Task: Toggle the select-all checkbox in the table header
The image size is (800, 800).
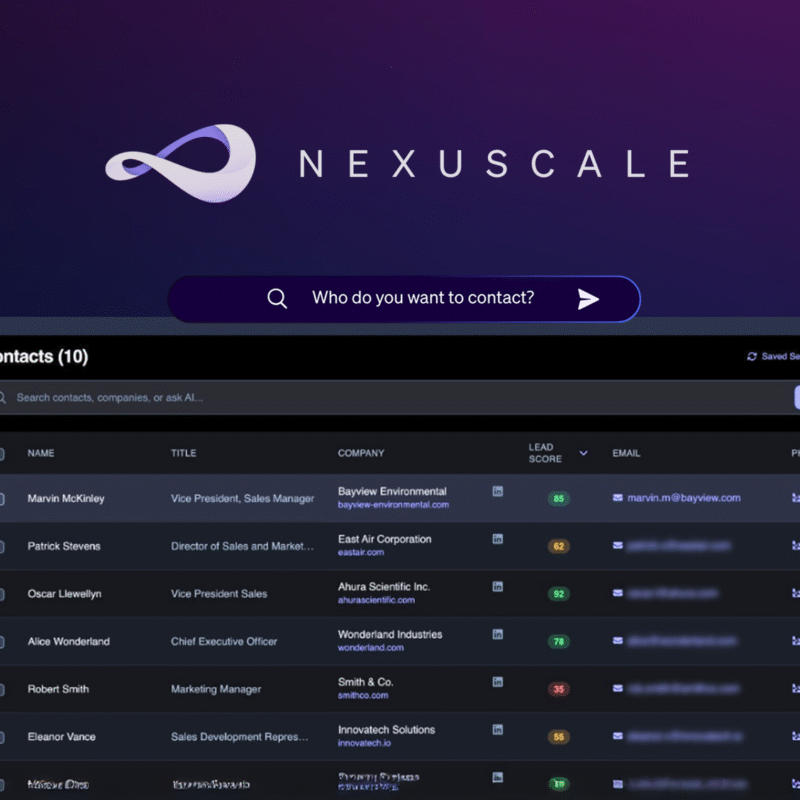Action: (x=2, y=453)
